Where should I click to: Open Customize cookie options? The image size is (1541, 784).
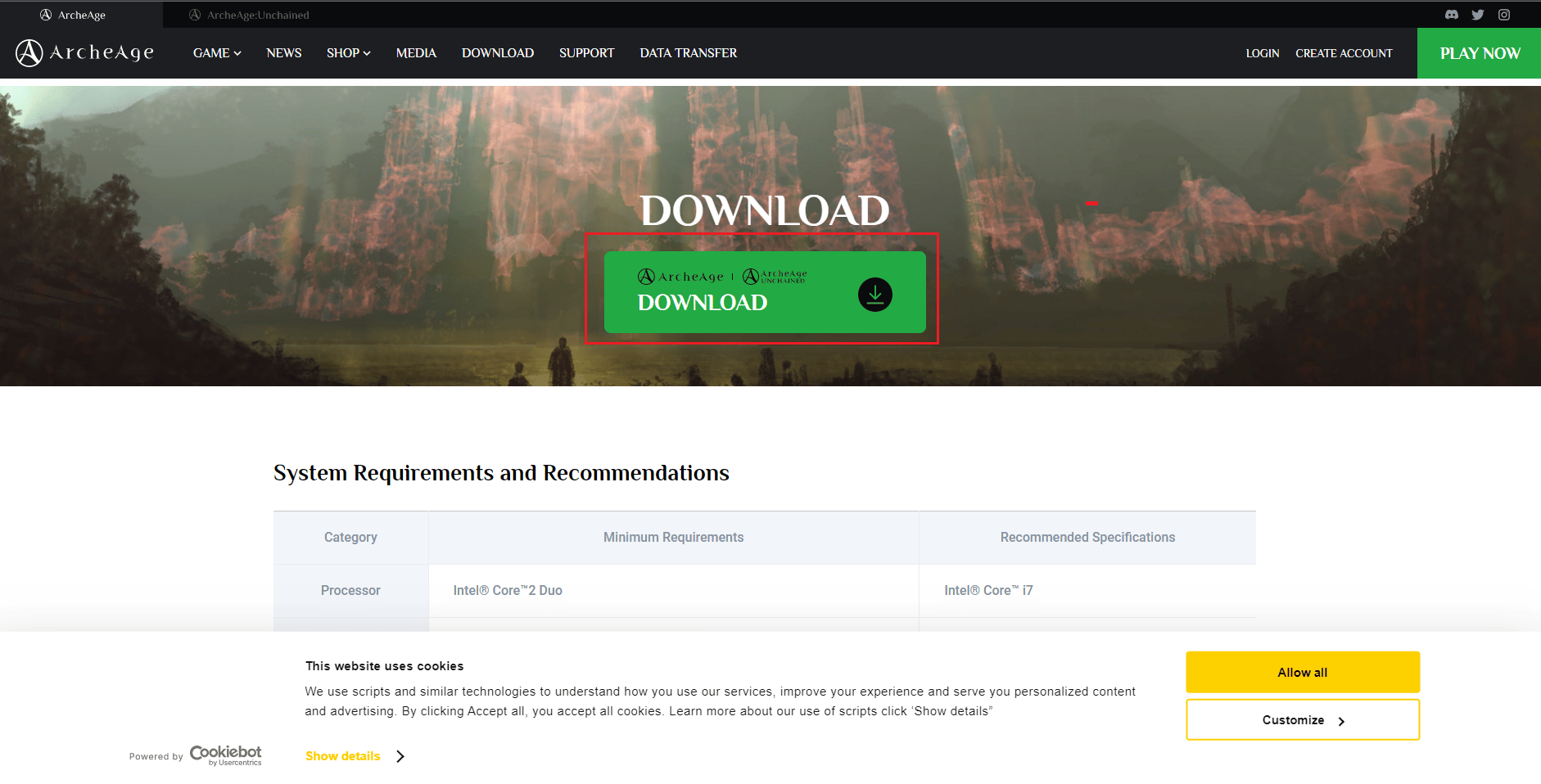click(1303, 720)
